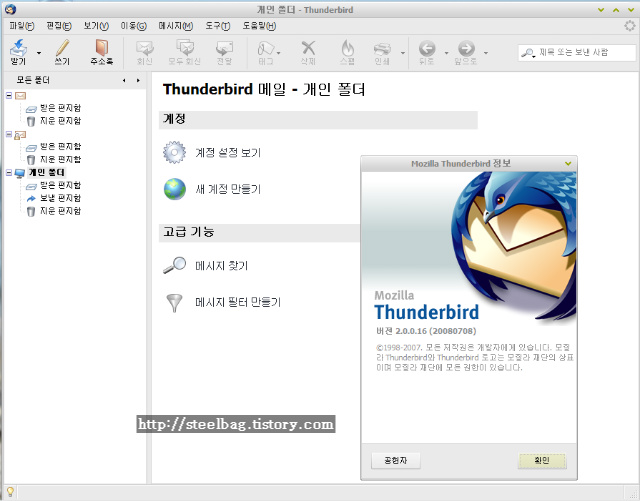Open the Tag dropdown arrow
This screenshot has height=501, width=640.
[x=279, y=53]
